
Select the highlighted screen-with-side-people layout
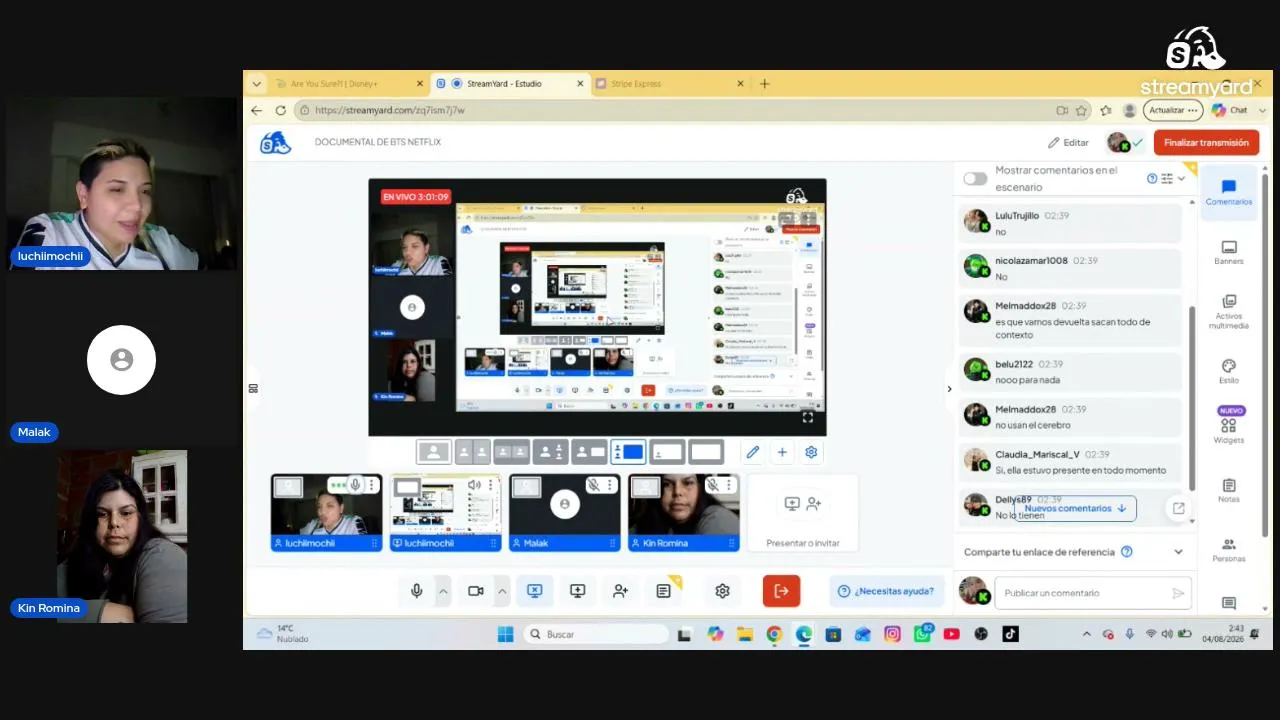pos(628,452)
